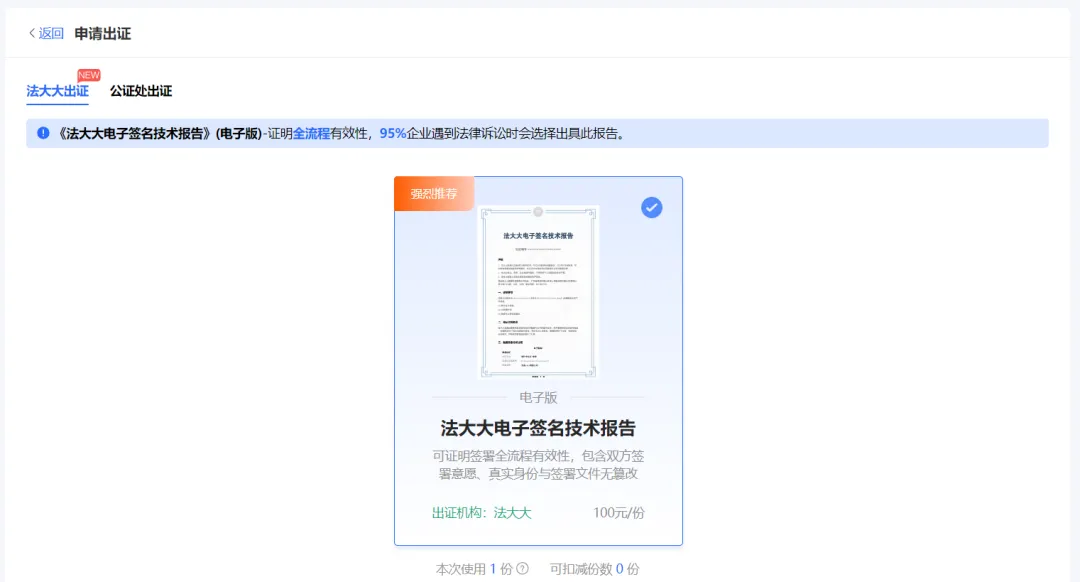Click the 95% highlighted figure in the banner

pos(393,134)
